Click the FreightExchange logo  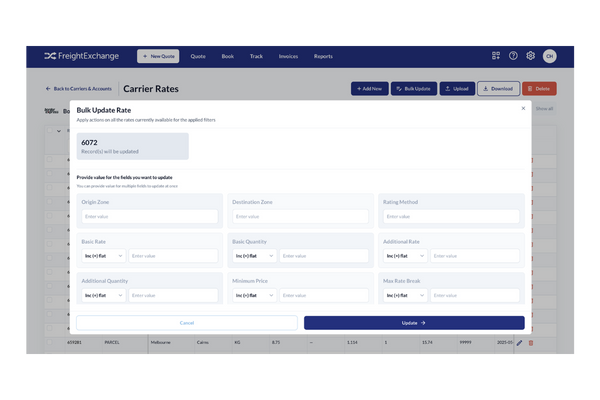[82, 56]
